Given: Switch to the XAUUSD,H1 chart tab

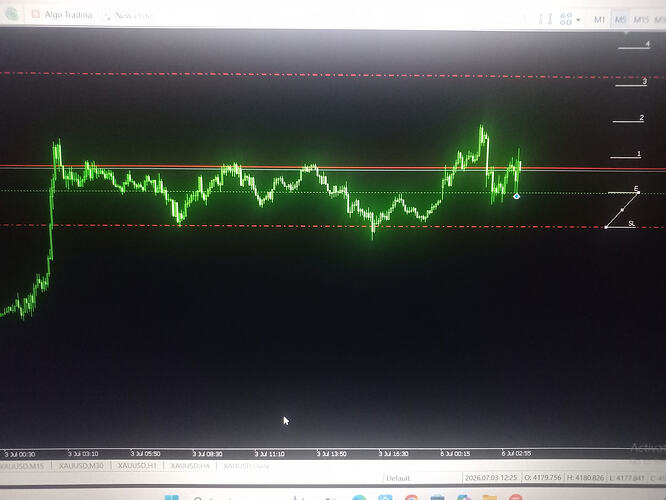Looking at the screenshot, I should 137,466.
